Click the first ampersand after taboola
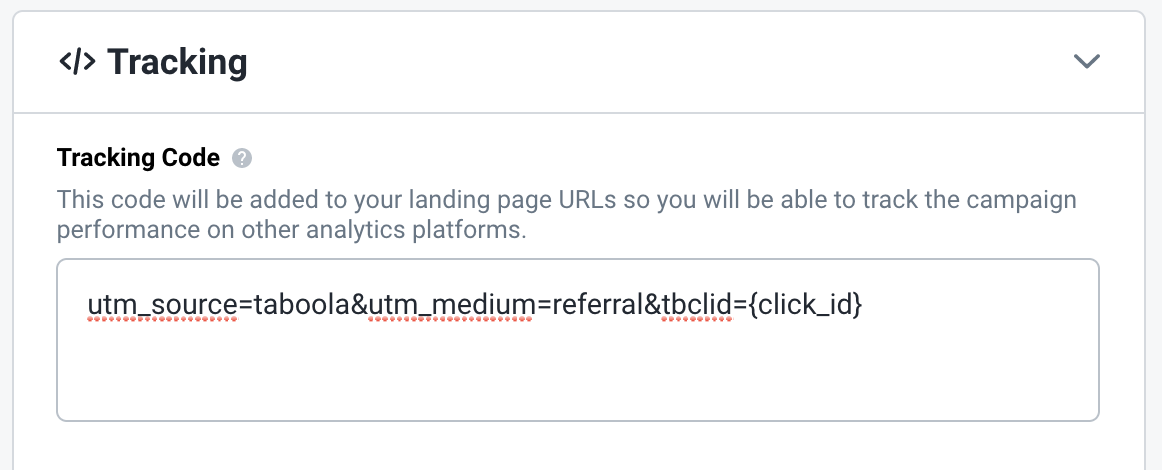 tap(358, 304)
